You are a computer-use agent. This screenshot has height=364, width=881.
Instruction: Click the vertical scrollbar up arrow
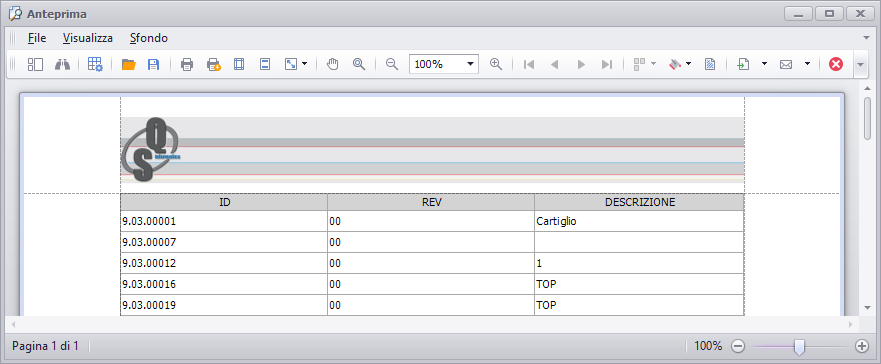point(868,88)
